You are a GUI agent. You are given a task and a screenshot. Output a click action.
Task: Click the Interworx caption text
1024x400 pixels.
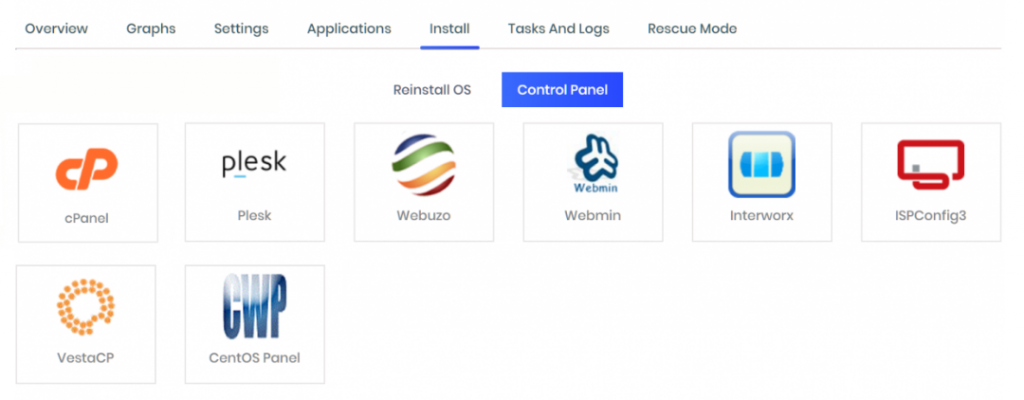pyautogui.click(x=761, y=215)
